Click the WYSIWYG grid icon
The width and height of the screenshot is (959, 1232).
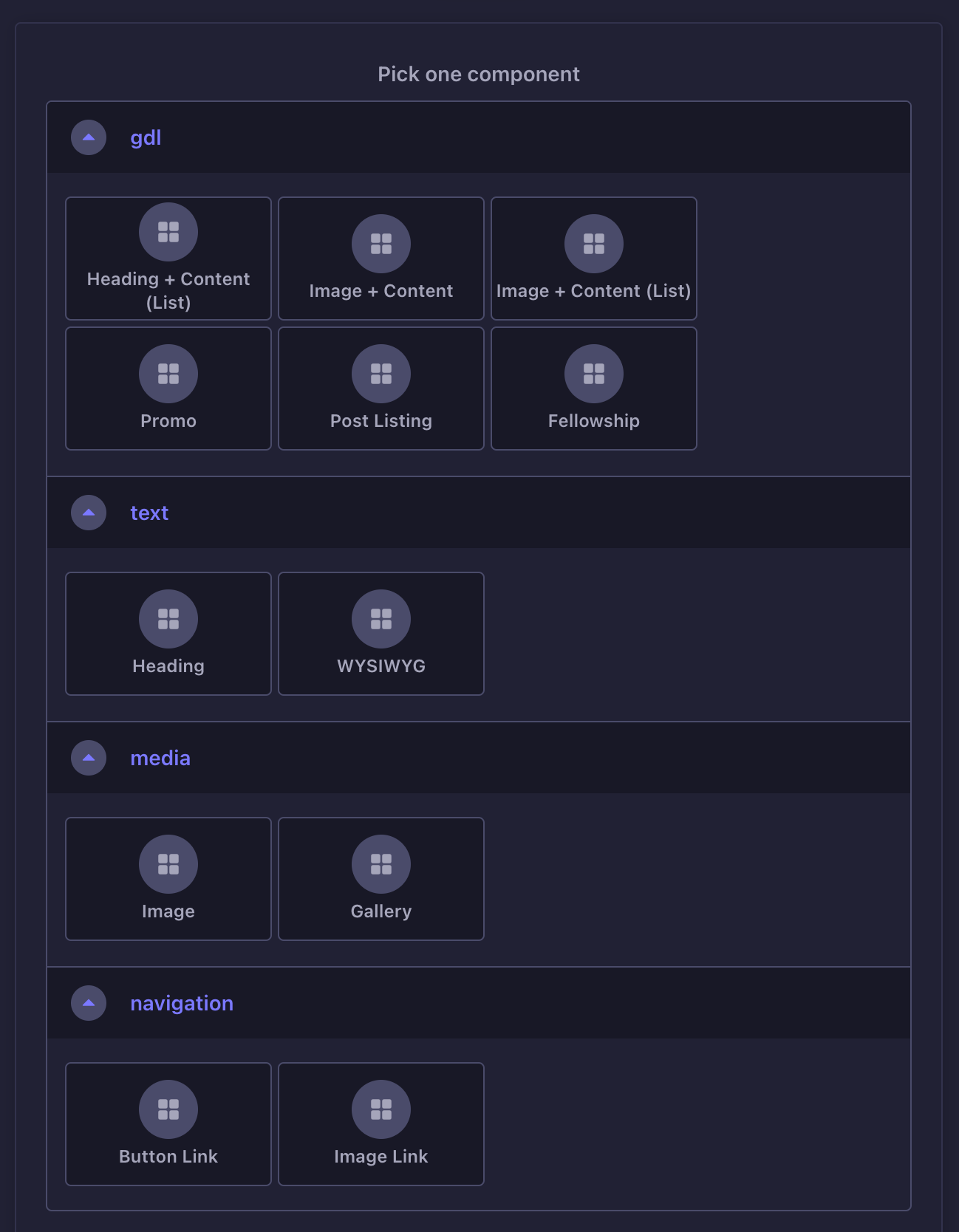coord(380,619)
